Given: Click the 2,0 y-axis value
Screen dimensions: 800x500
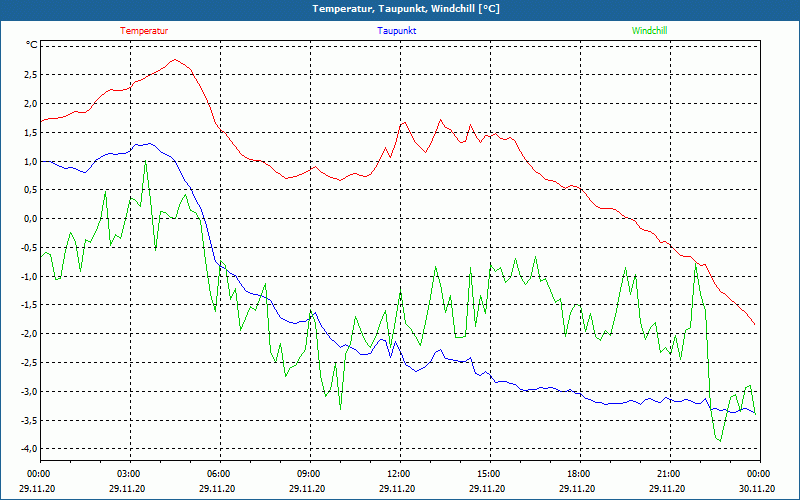Looking at the screenshot, I should (31, 104).
